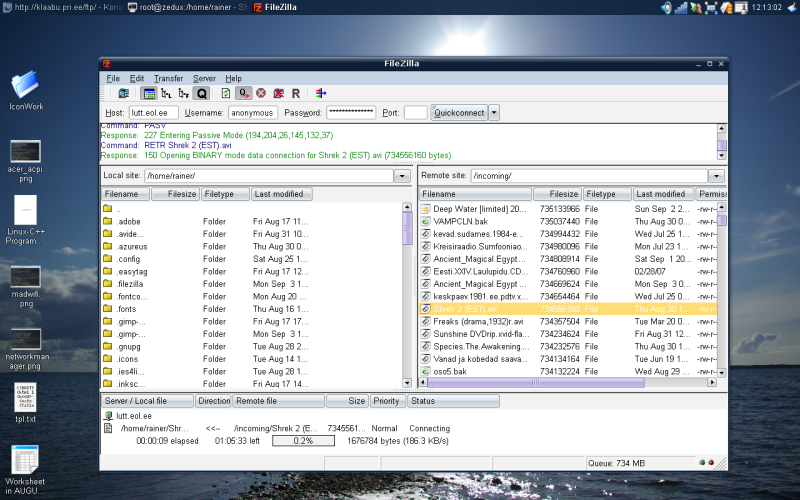The height and width of the screenshot is (500, 800).
Task: Expand the Remote site path dropdown
Action: (x=716, y=176)
